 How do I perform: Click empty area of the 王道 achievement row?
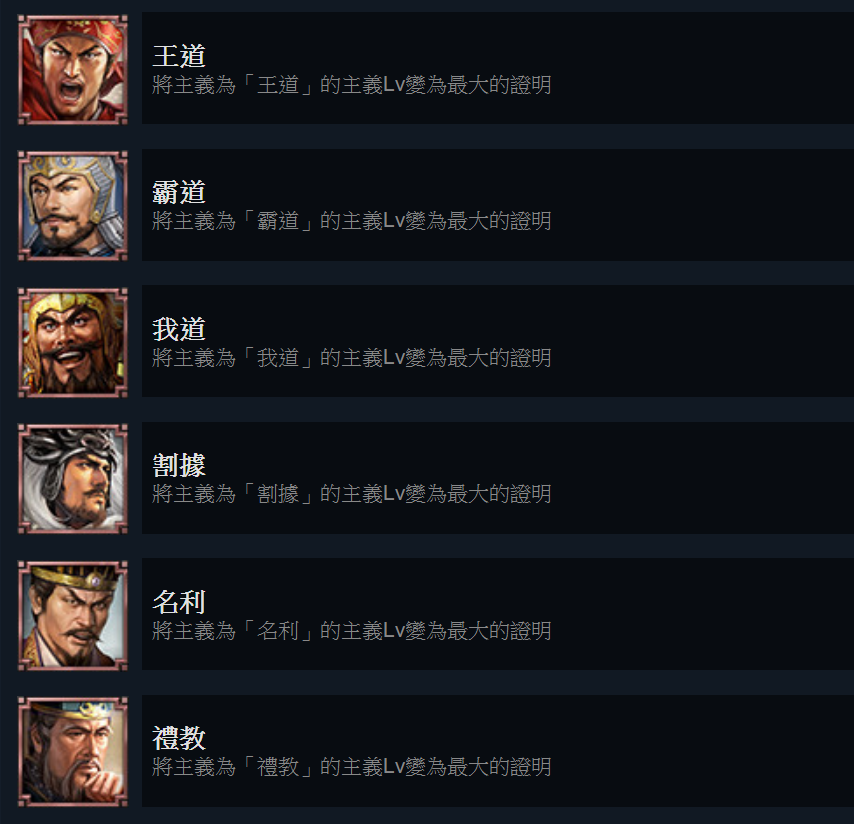pyautogui.click(x=703, y=68)
